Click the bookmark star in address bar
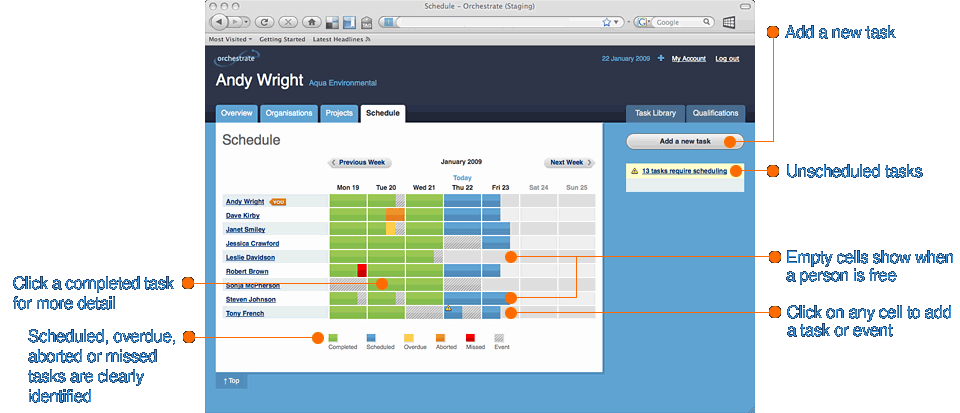This screenshot has height=413, width=960. (606, 21)
